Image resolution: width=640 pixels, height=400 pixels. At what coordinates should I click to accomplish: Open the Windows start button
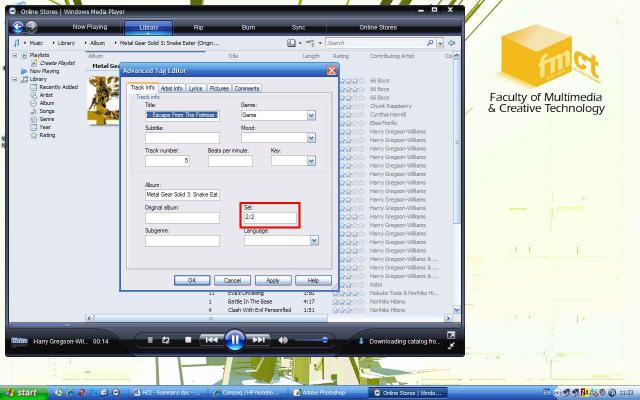click(24, 393)
